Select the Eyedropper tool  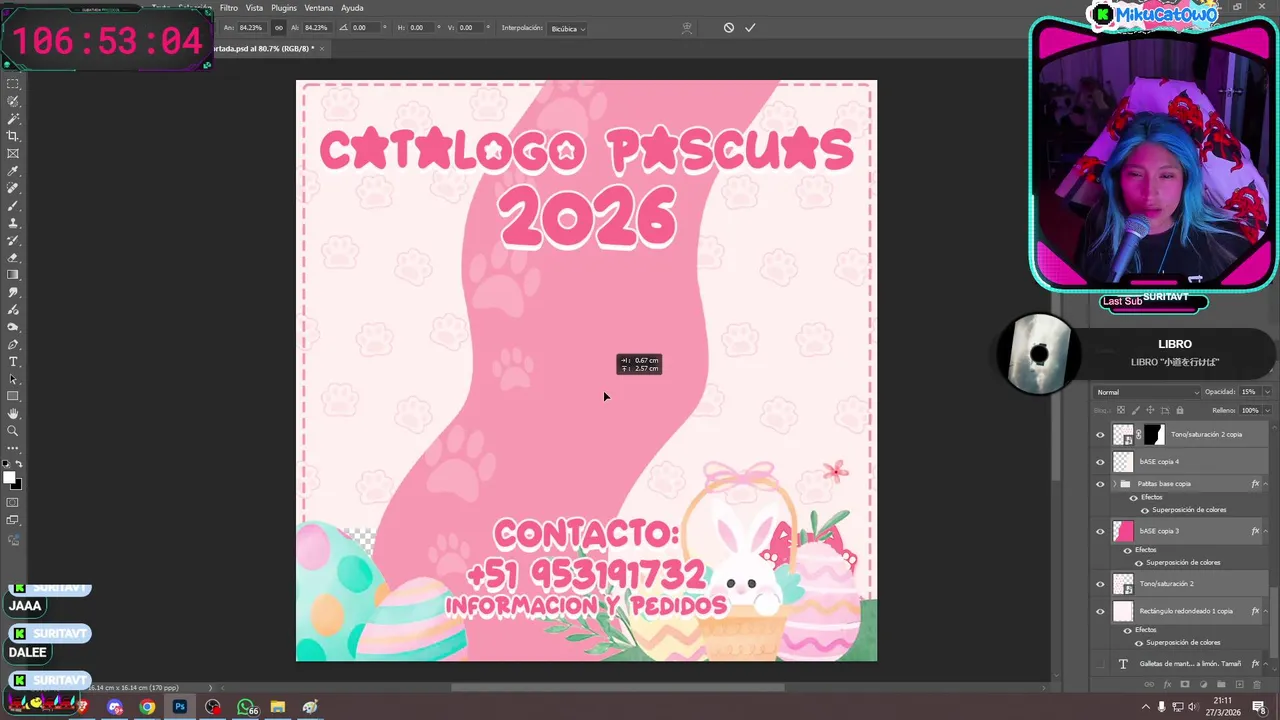pos(13,171)
